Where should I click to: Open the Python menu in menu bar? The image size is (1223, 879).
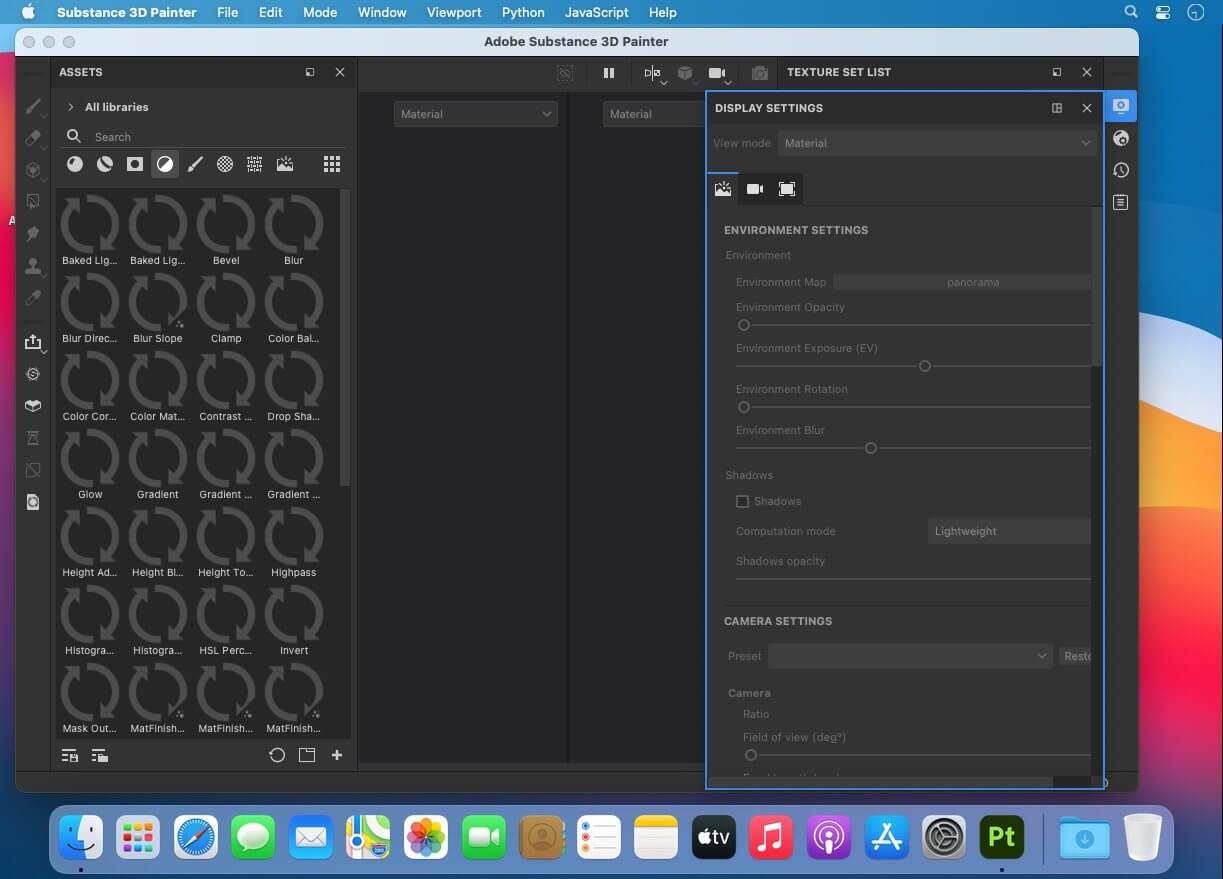tap(523, 12)
